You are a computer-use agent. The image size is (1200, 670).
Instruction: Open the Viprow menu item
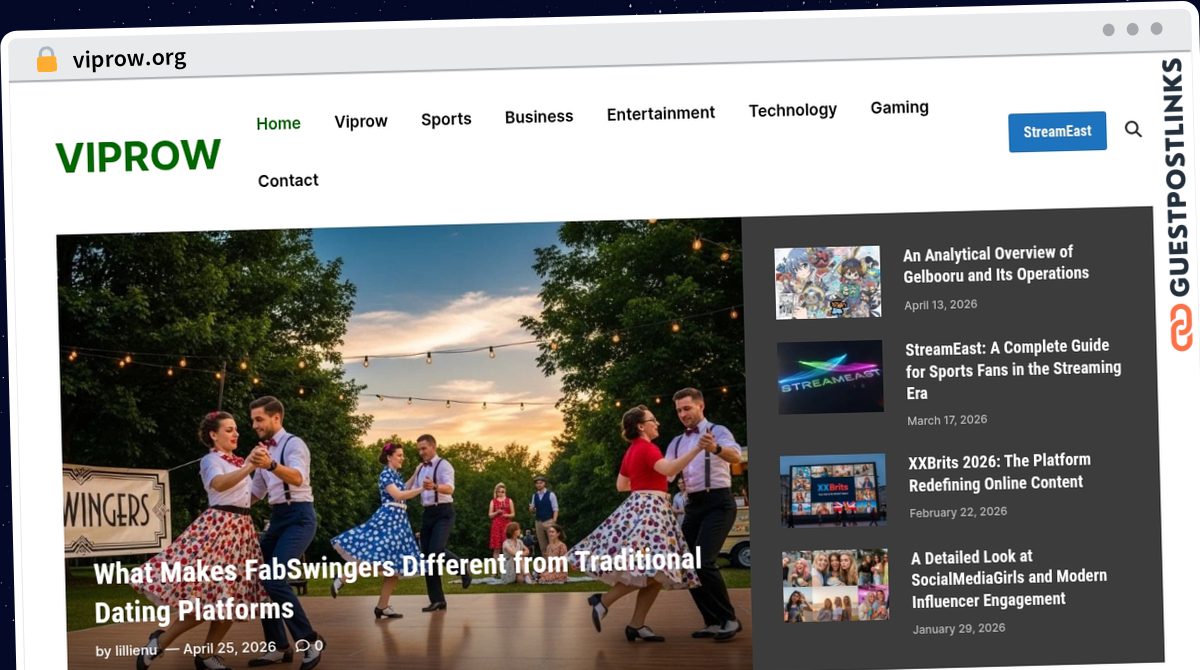[x=361, y=121]
